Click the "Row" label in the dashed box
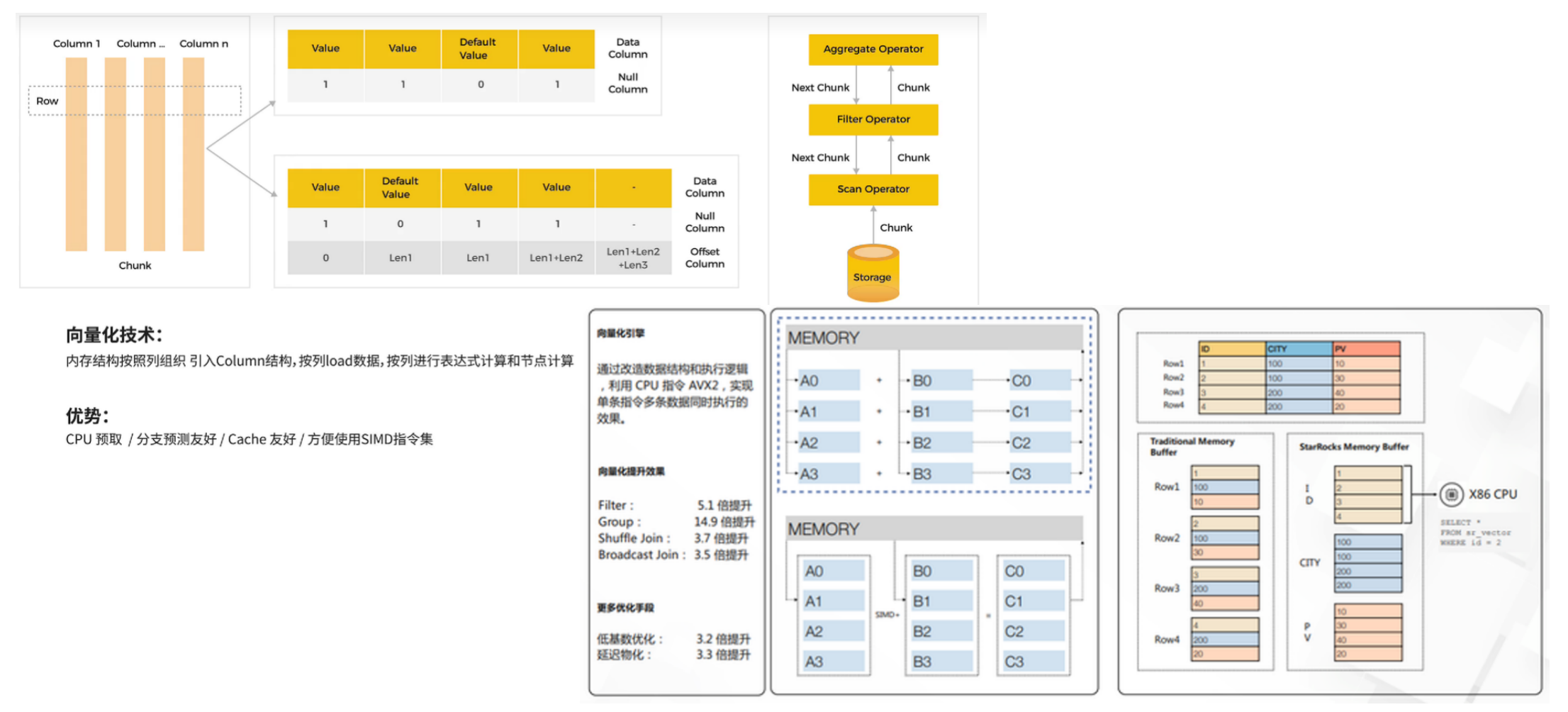 tap(47, 101)
